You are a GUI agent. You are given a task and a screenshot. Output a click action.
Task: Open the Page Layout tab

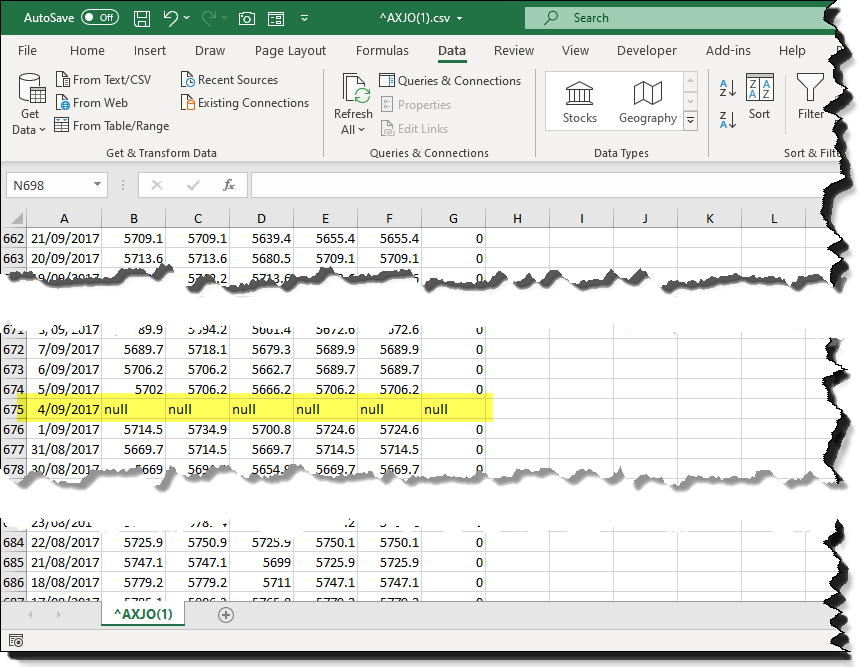point(290,51)
